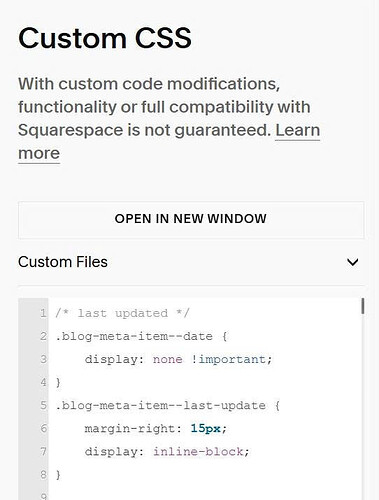
Task: Click line number 6 in gutter
Action: click(x=43, y=429)
